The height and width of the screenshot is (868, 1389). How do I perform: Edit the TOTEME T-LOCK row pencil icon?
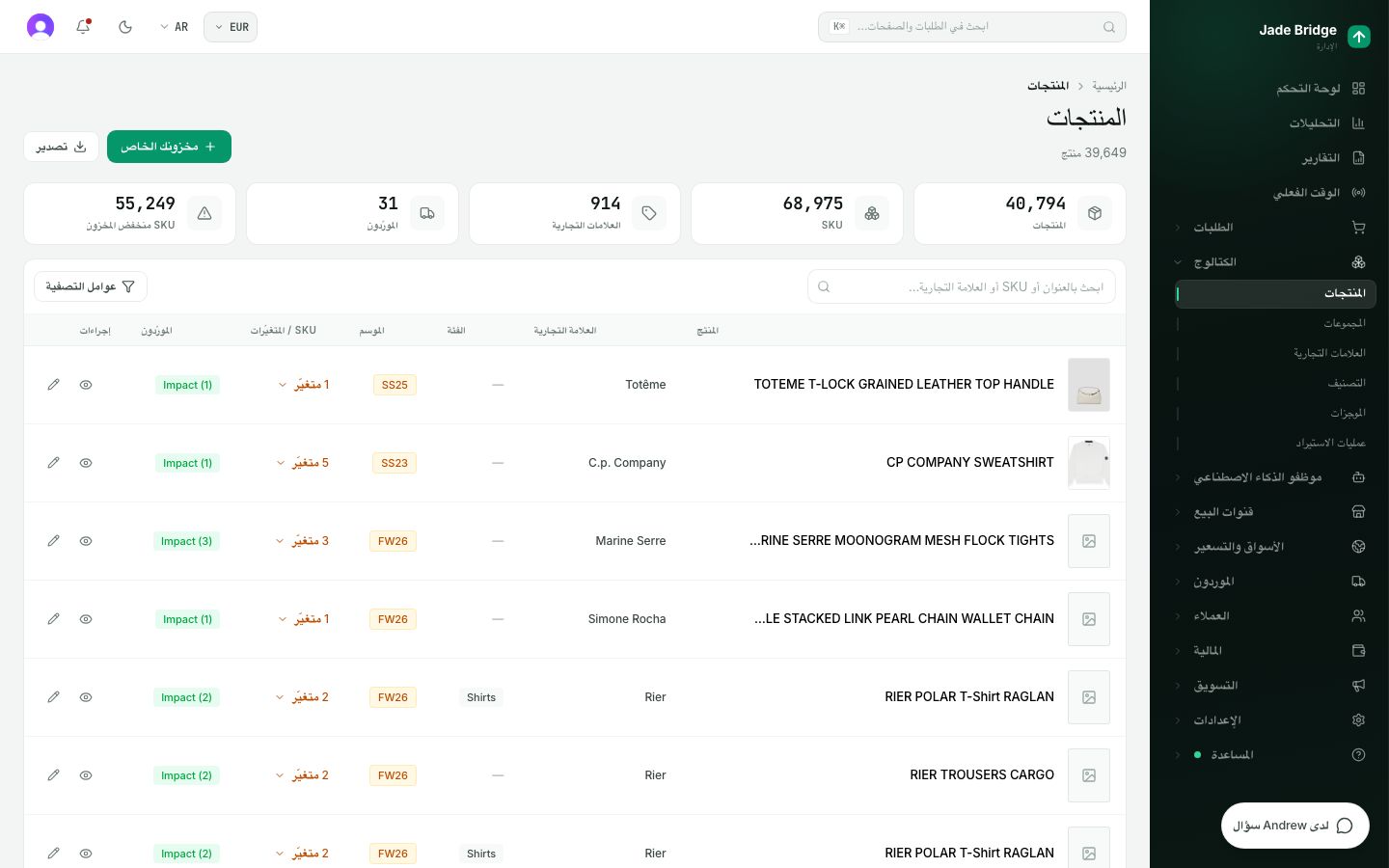coord(53,385)
